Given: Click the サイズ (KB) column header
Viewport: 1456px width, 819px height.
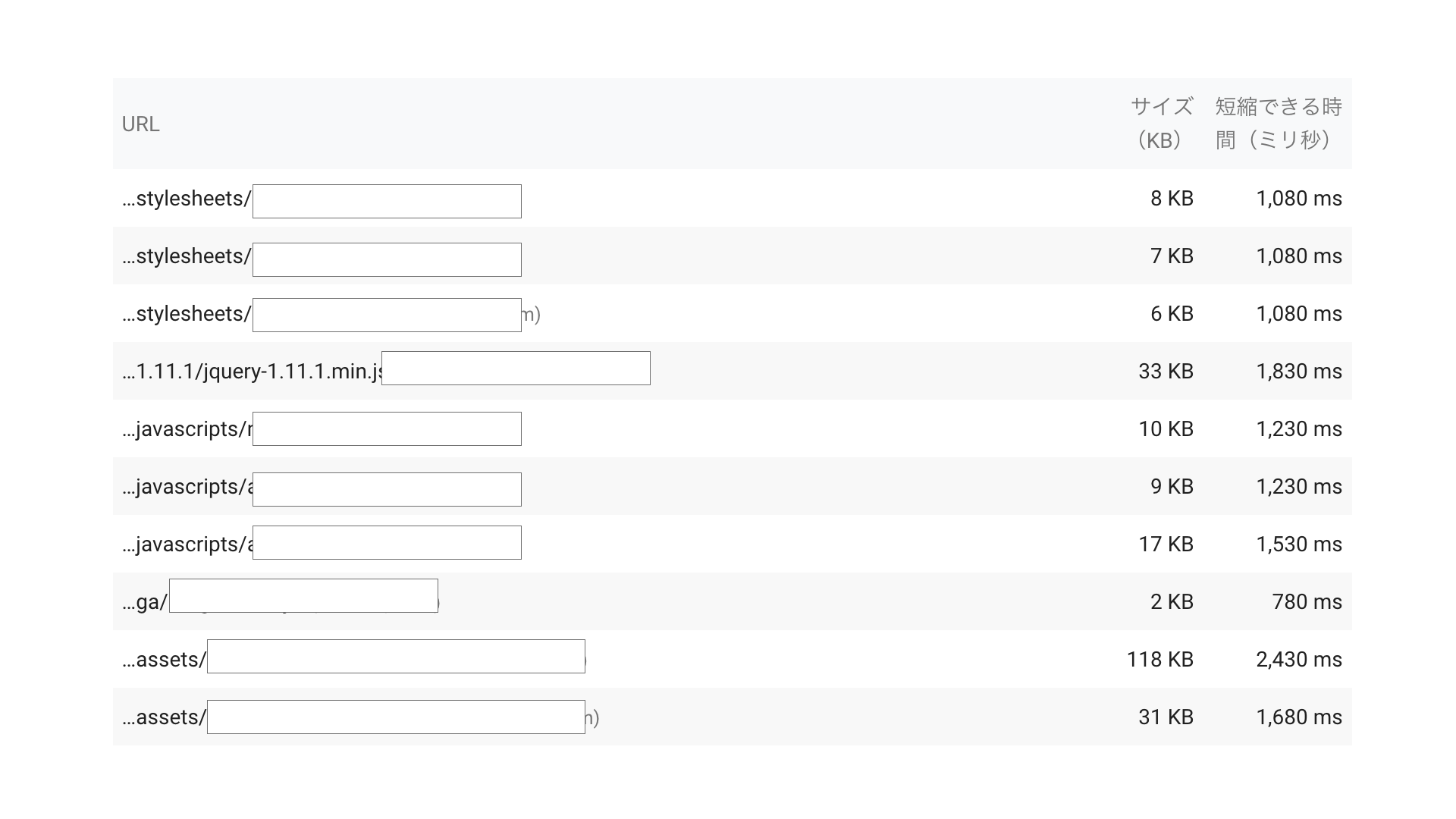Looking at the screenshot, I should [1161, 123].
